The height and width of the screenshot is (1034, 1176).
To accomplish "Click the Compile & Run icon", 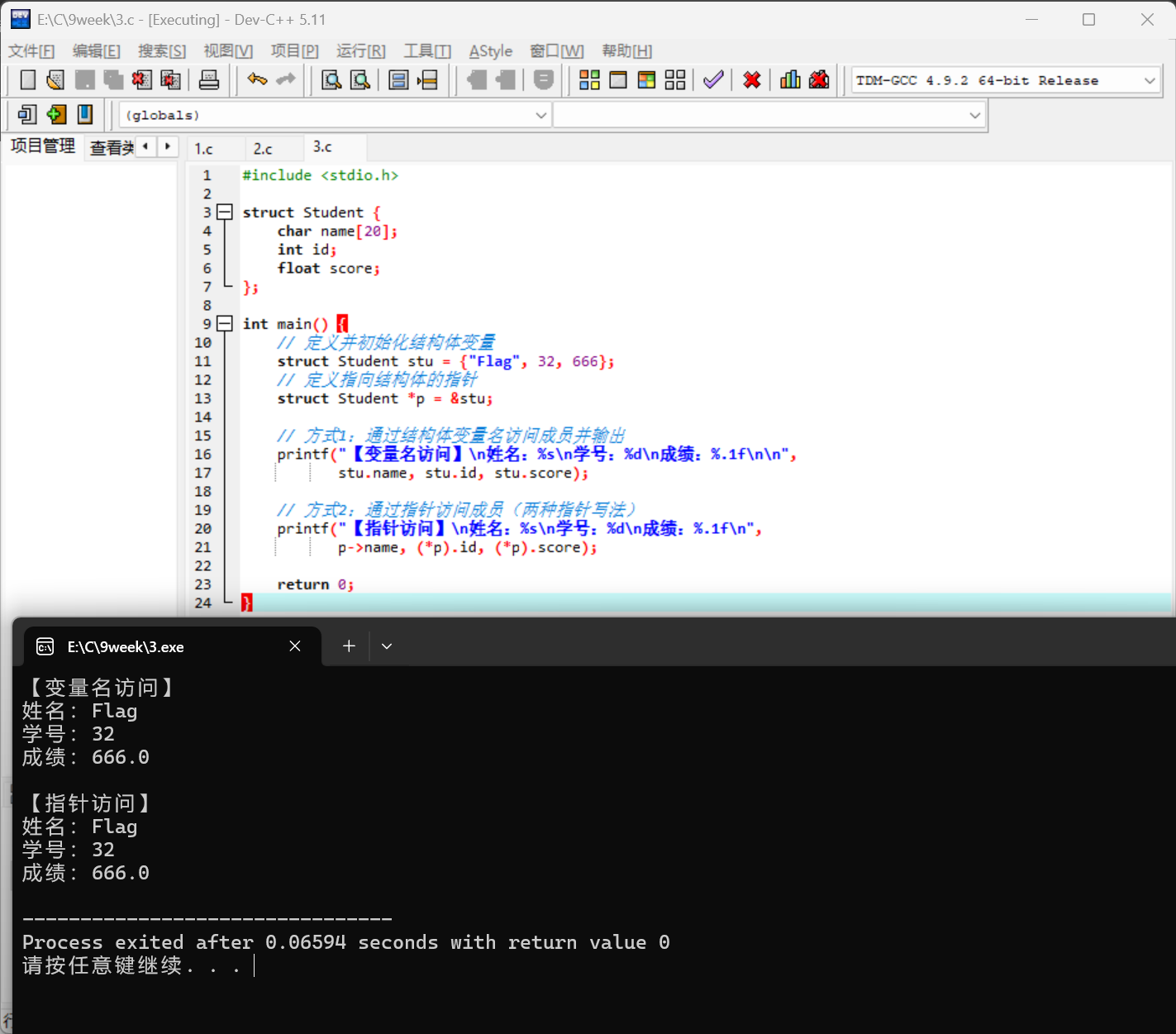I will [x=646, y=80].
